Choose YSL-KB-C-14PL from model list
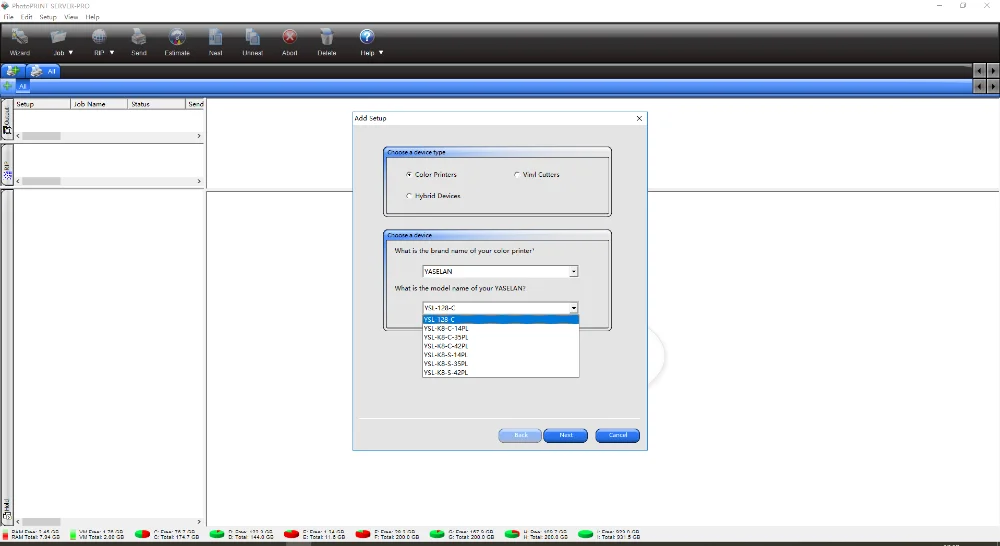Image resolution: width=1000 pixels, height=546 pixels. click(501, 328)
